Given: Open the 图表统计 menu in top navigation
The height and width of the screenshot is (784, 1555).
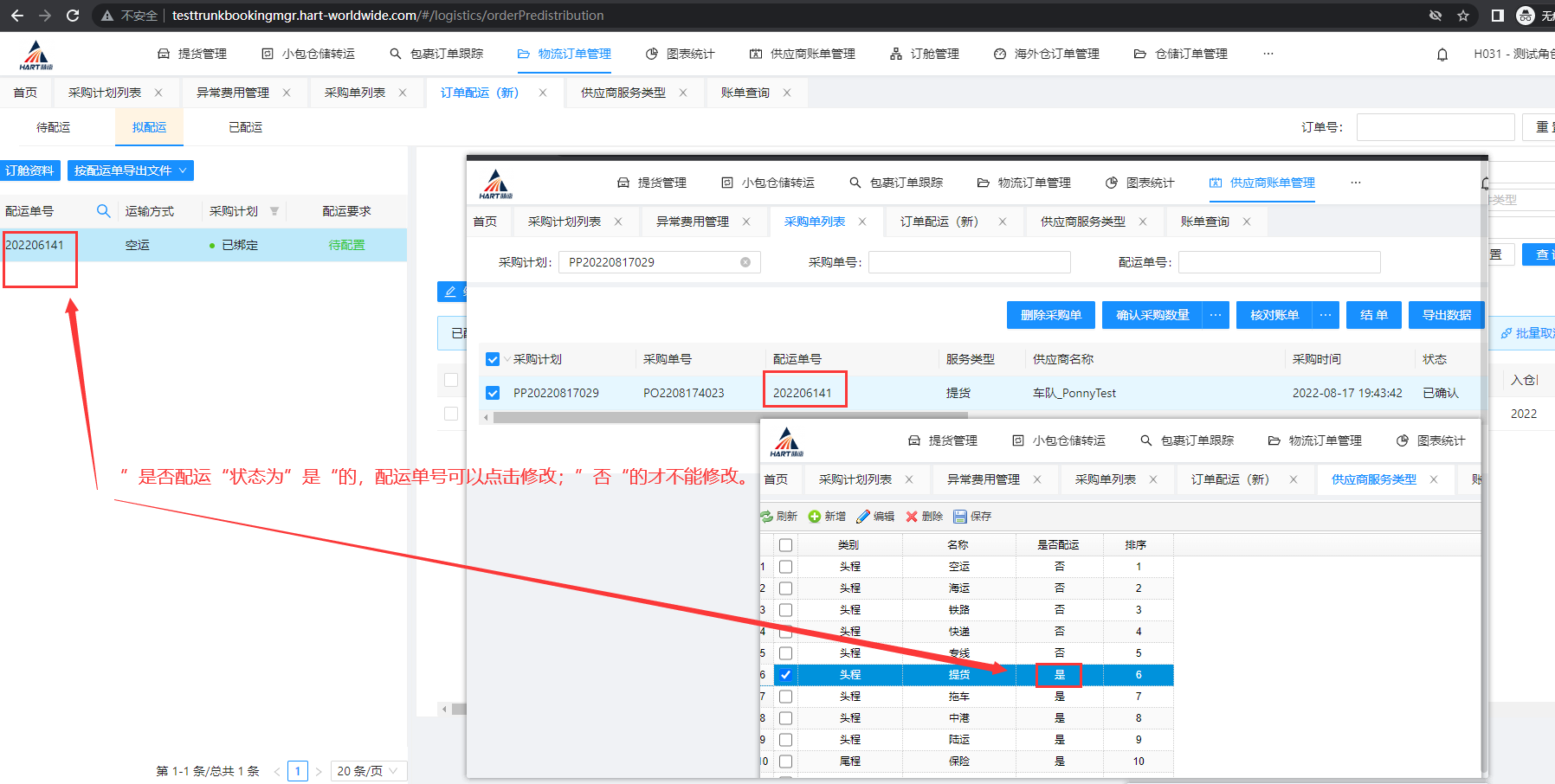Looking at the screenshot, I should pyautogui.click(x=681, y=54).
